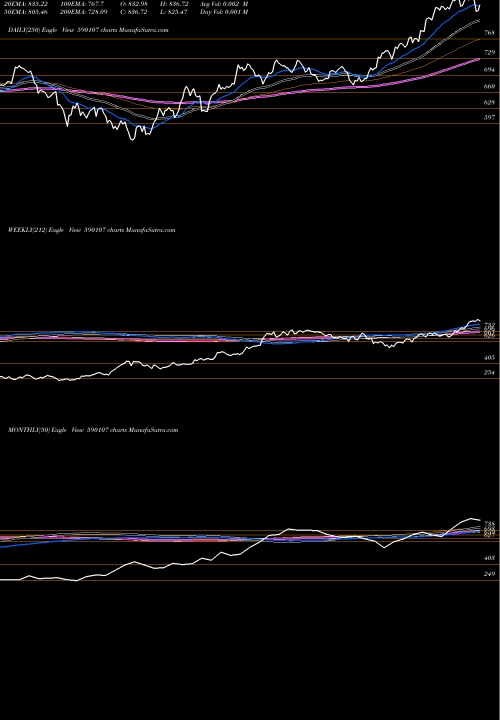The image size is (500, 720).
Task: Click the DAILY(250) Eagle View chart title
Action: pyautogui.click(x=88, y=30)
